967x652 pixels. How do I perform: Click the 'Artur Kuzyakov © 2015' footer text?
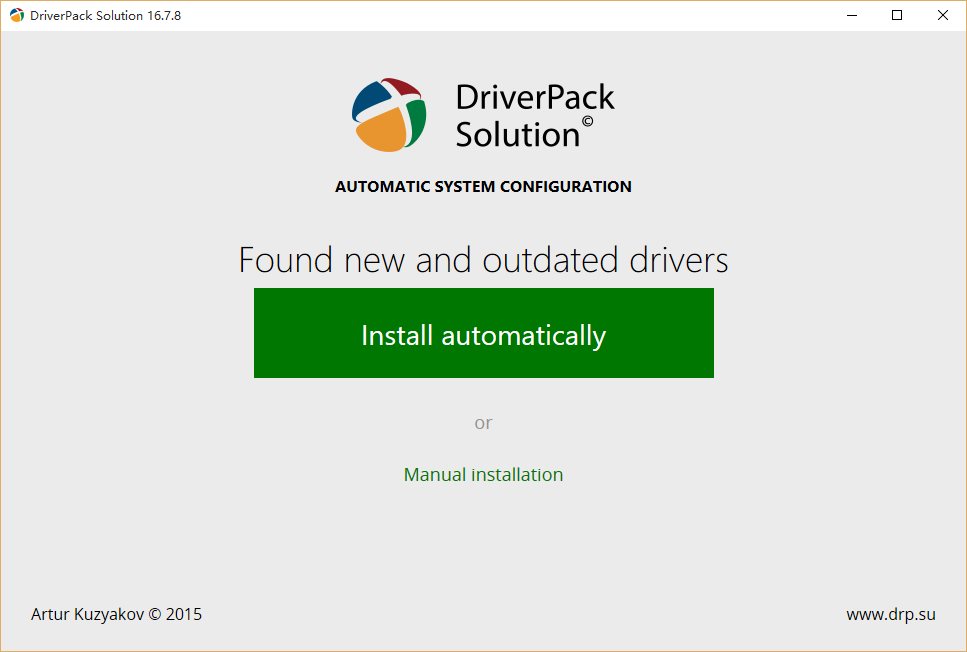(x=116, y=614)
